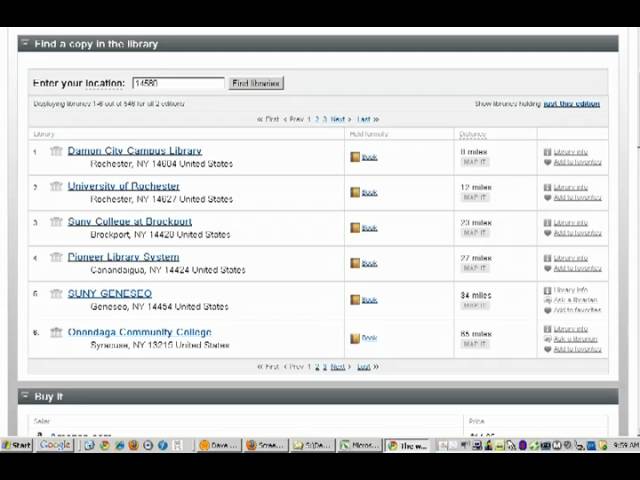This screenshot has height=480, width=640.
Task: Click the Google search box in the taskbar
Action: coord(55,445)
